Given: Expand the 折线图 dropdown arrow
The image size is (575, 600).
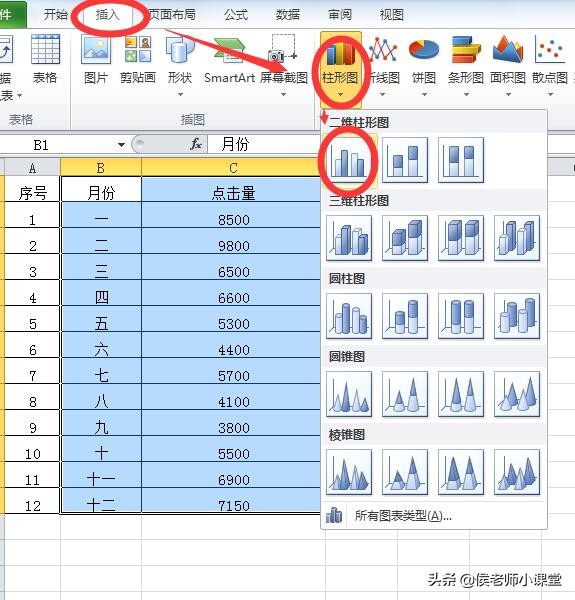Looking at the screenshot, I should 382,95.
